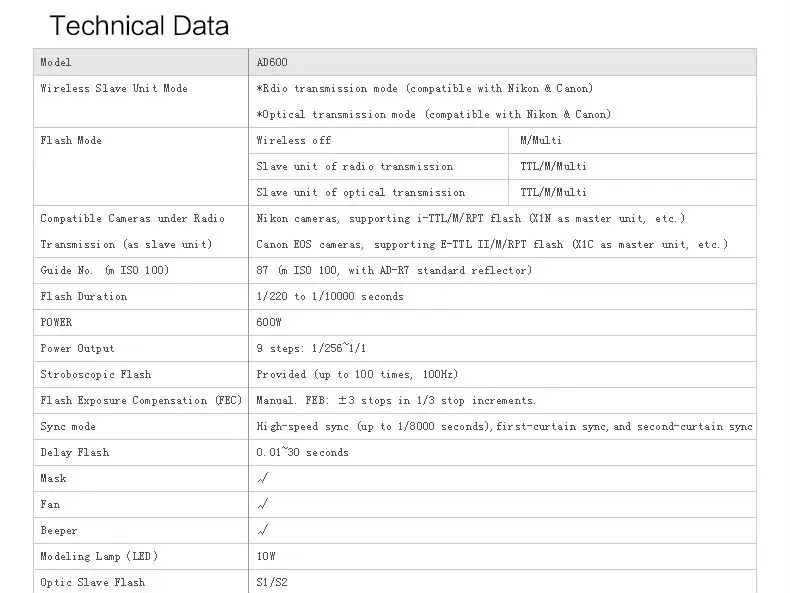Select the 9 steps power output value

(311, 348)
